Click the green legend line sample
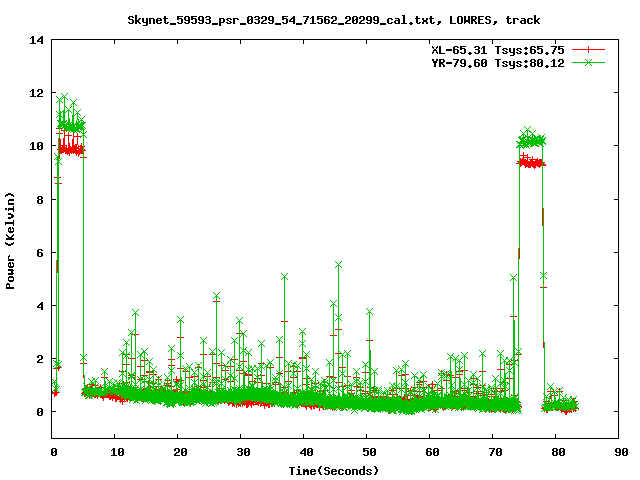This screenshot has height=480, width=640. pos(588,62)
